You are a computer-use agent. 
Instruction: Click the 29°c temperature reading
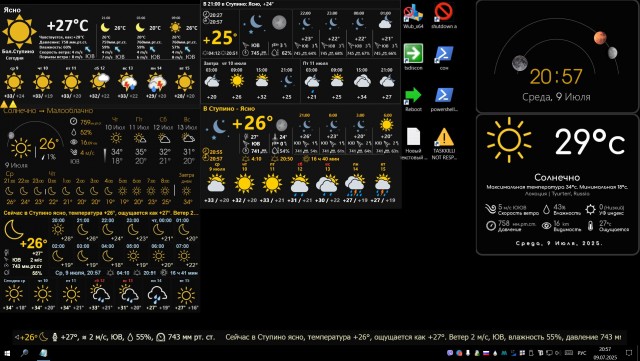click(590, 142)
